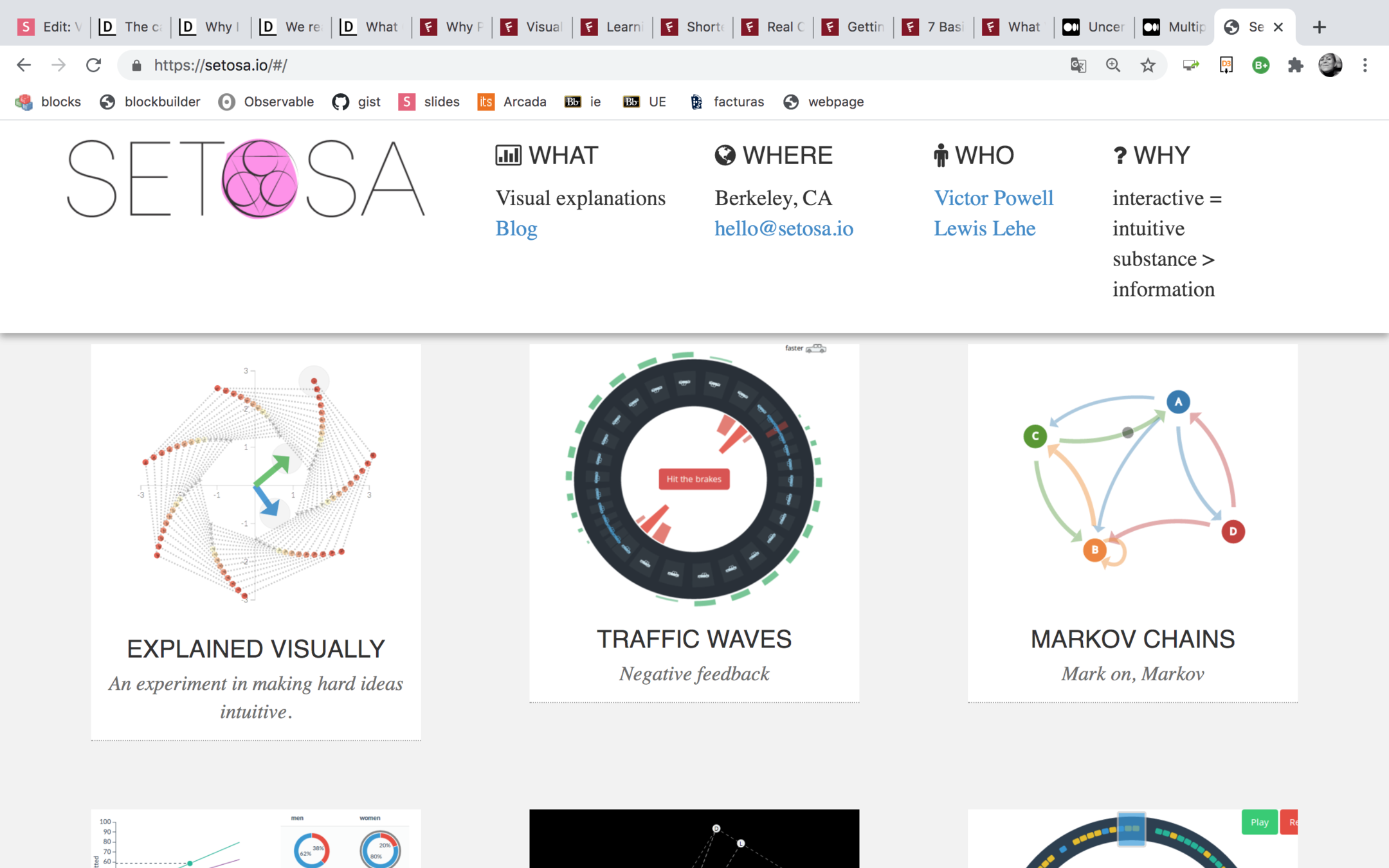Open the Google Translate icon in address bar
The height and width of the screenshot is (868, 1389).
coord(1078,65)
